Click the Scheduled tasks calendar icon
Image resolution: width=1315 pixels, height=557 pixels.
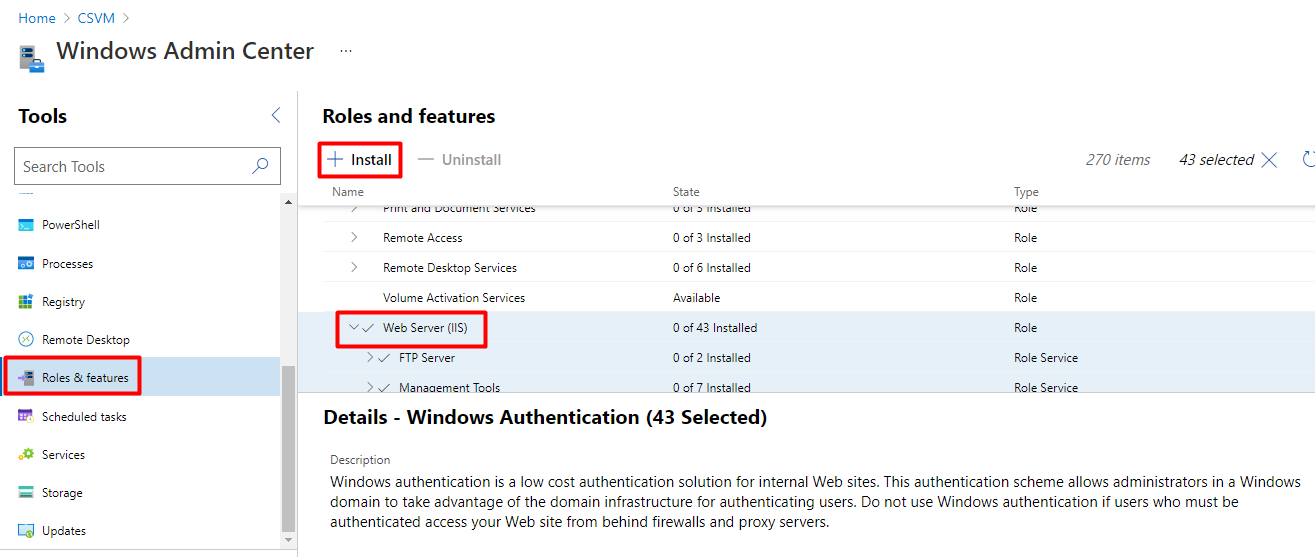[x=26, y=417]
